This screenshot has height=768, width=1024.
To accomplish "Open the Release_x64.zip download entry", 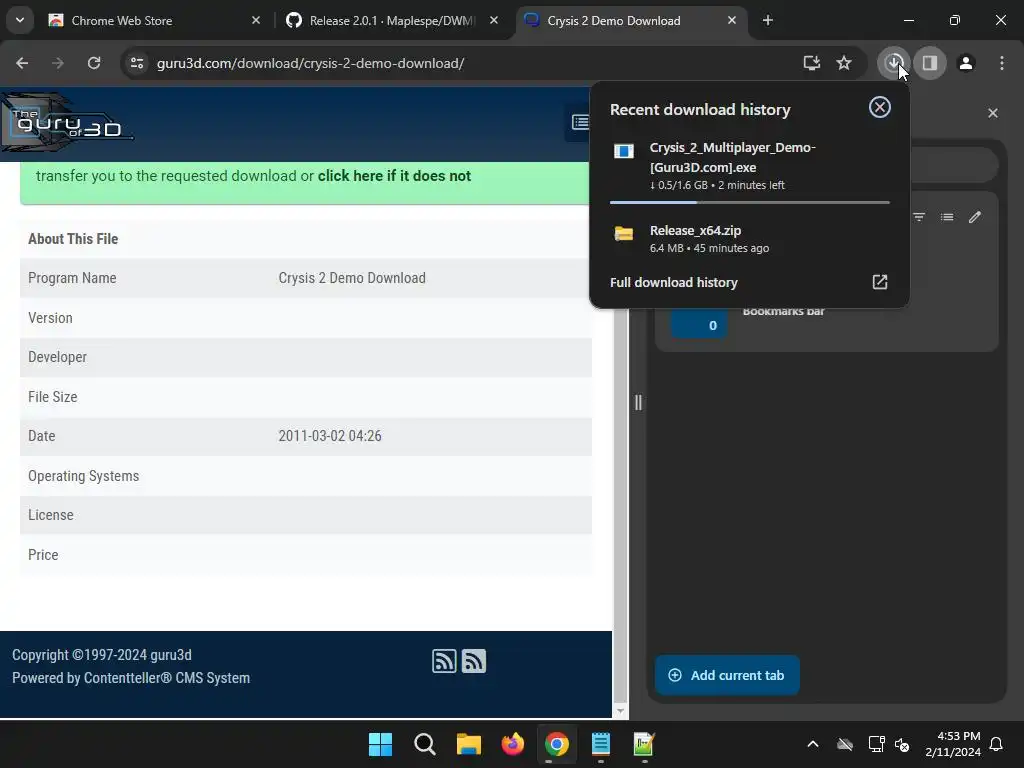I will tap(750, 238).
